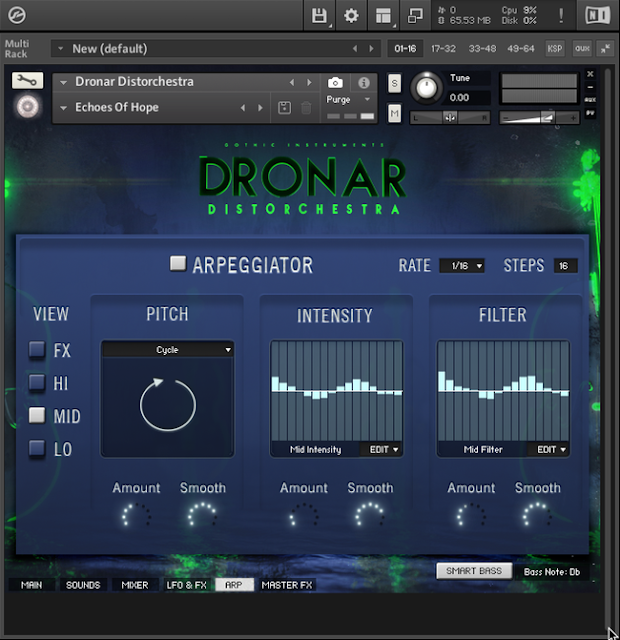Screen dimensions: 620x640
Task: Click the Native Instruments NI logo
Action: (x=598, y=16)
